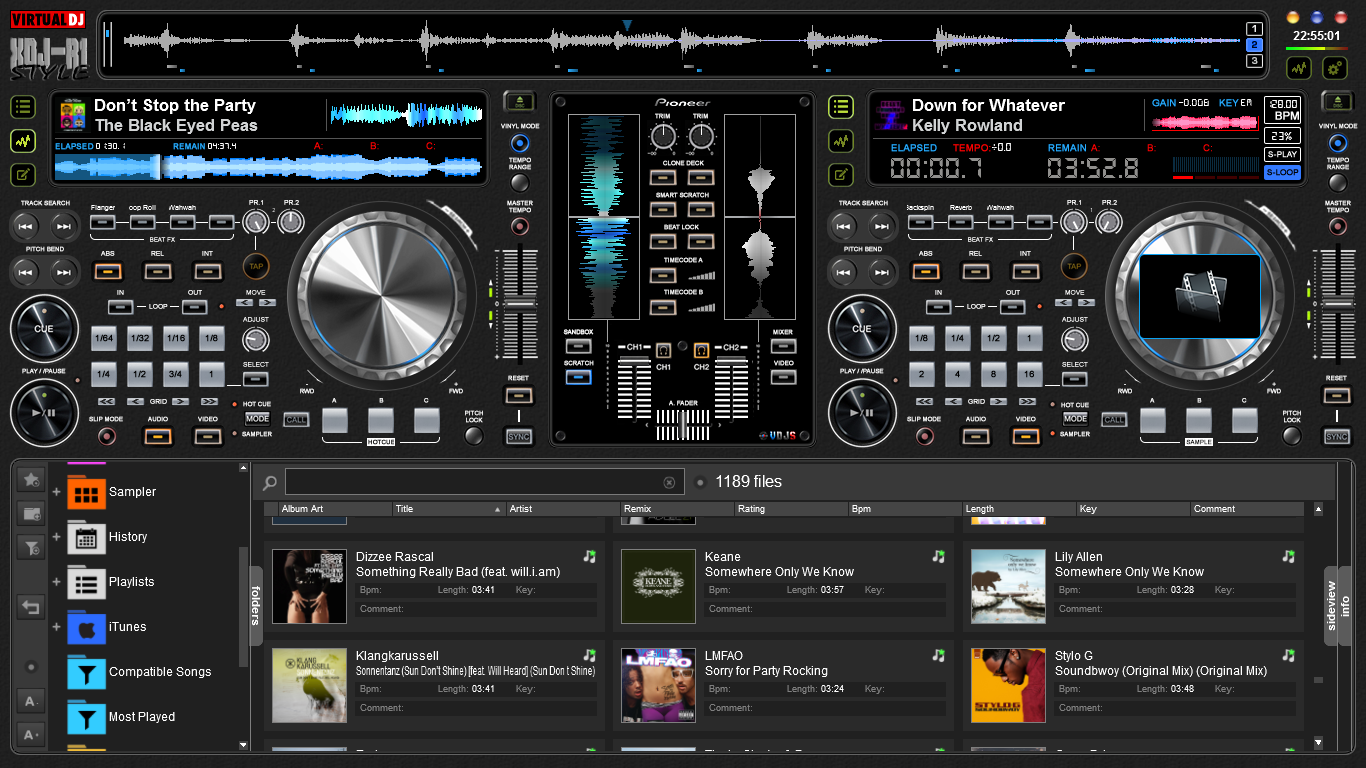The width and height of the screenshot is (1366, 768).
Task: Click waveform display icon beside settings gear
Action: pyautogui.click(x=1299, y=68)
